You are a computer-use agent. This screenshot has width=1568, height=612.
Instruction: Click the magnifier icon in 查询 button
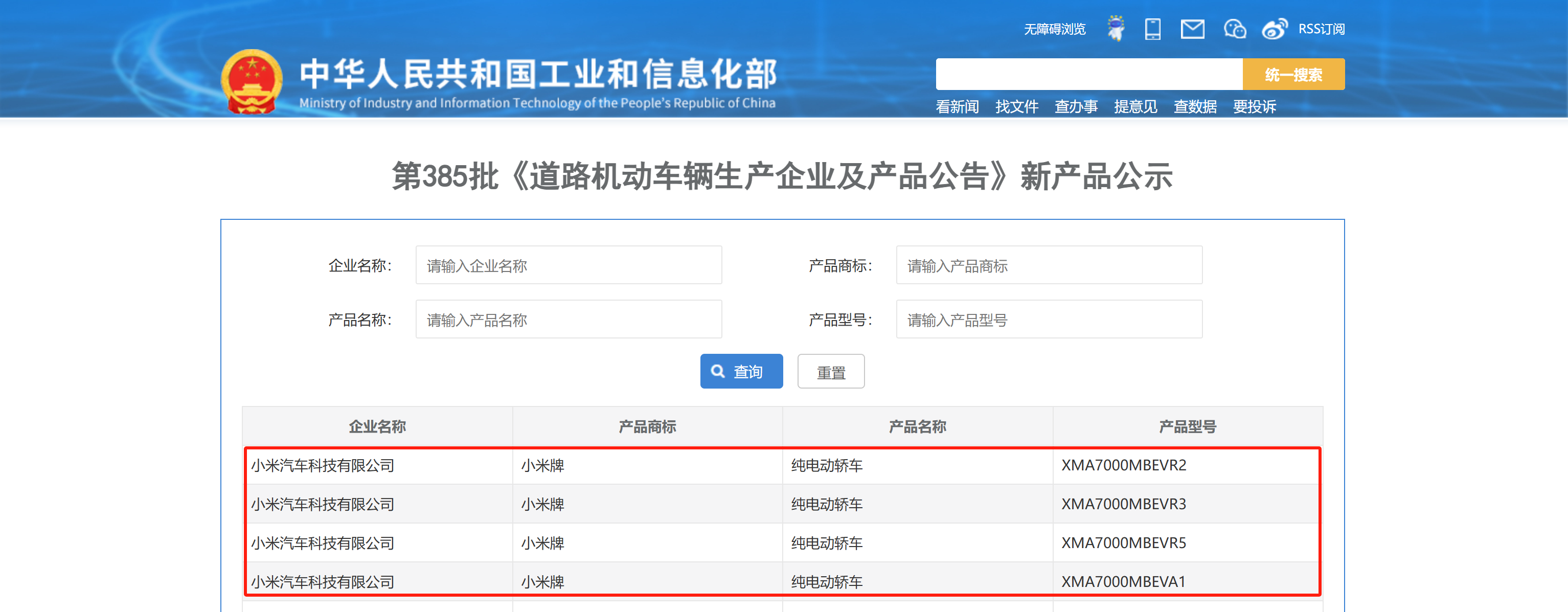pyautogui.click(x=718, y=372)
